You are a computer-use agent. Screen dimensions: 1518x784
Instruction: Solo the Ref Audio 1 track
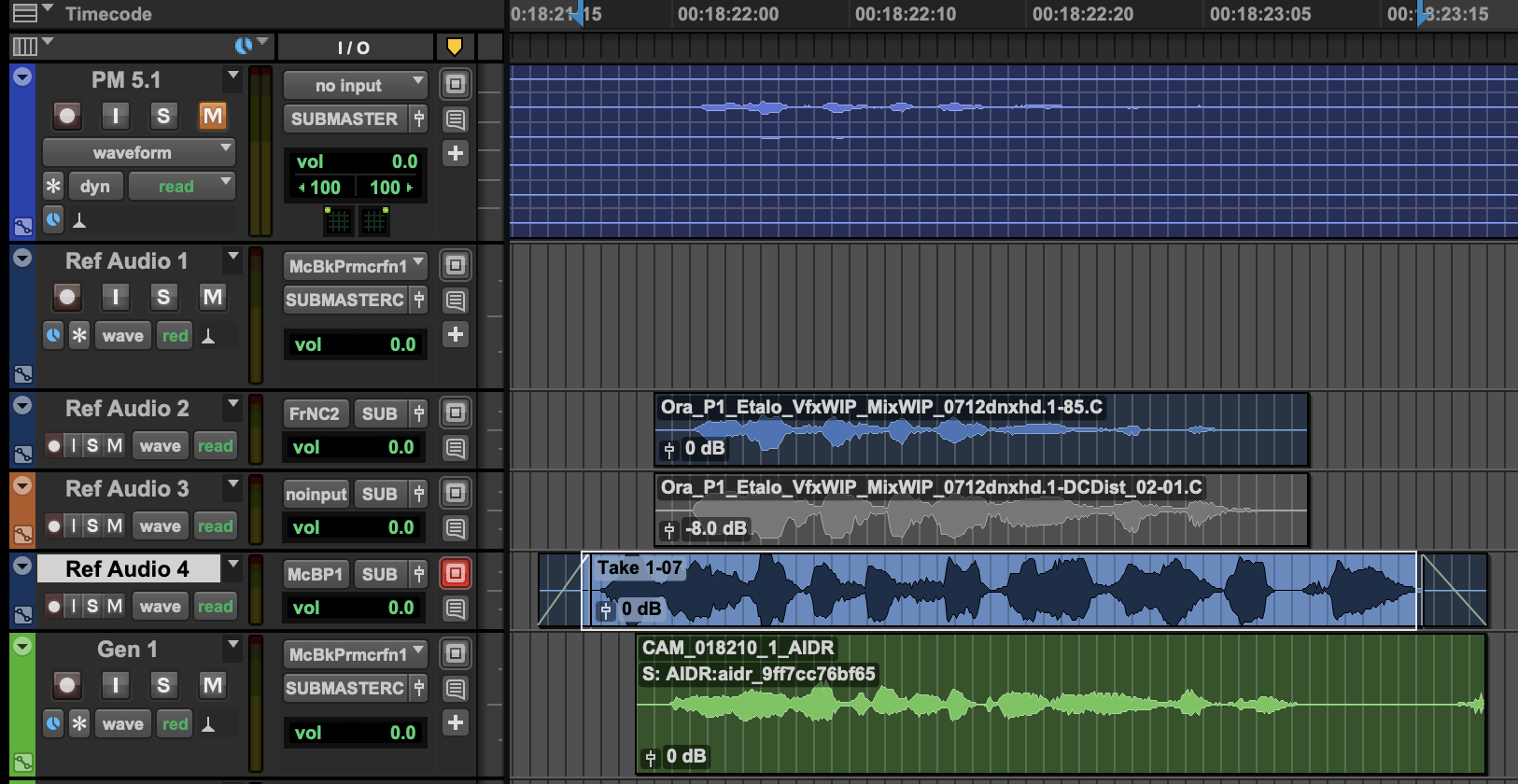click(163, 297)
